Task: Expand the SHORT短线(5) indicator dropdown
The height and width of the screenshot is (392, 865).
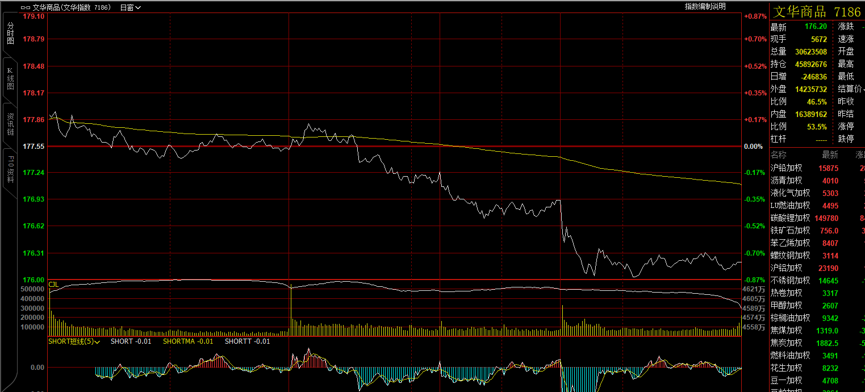Action: [74, 342]
